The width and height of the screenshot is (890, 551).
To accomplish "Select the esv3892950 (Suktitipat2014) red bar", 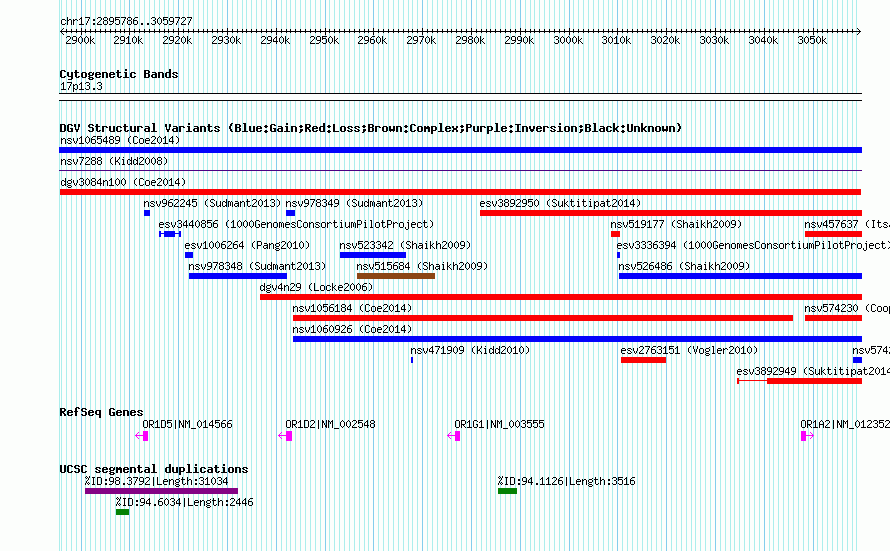I will 670,213.
